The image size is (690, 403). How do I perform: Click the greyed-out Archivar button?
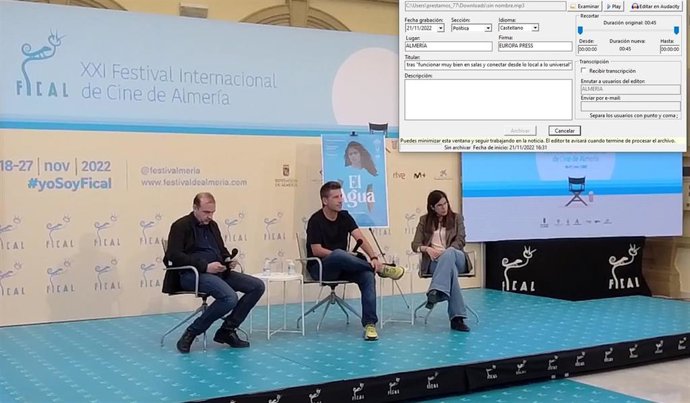click(x=520, y=131)
